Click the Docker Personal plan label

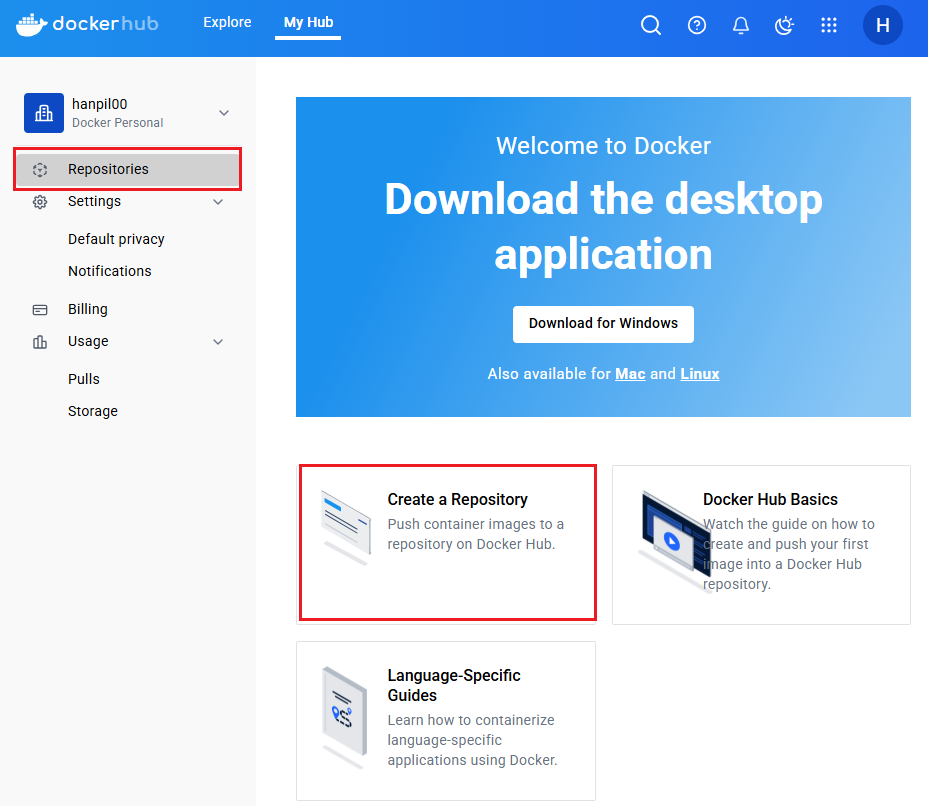(118, 123)
